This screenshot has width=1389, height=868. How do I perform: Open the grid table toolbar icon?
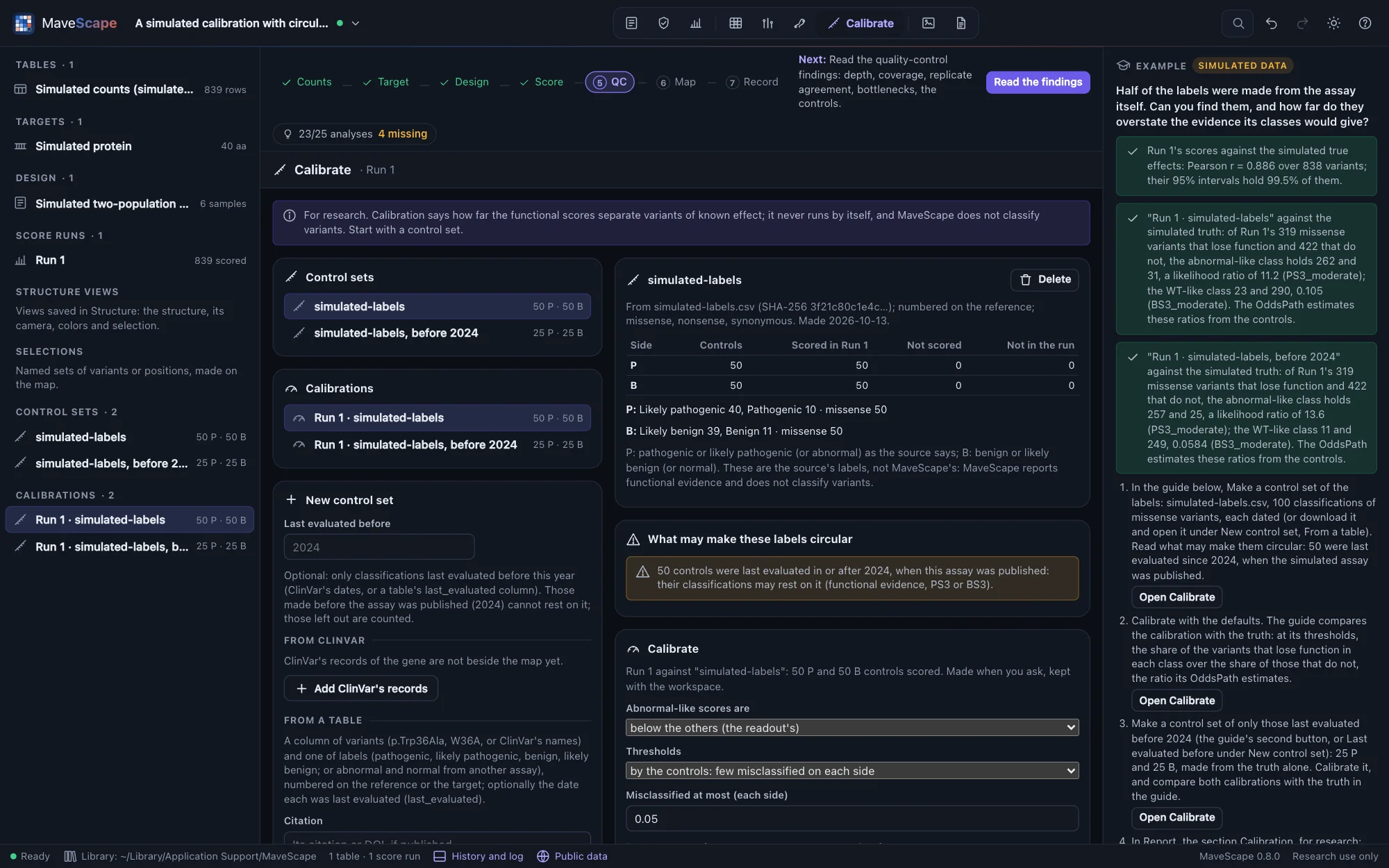735,23
